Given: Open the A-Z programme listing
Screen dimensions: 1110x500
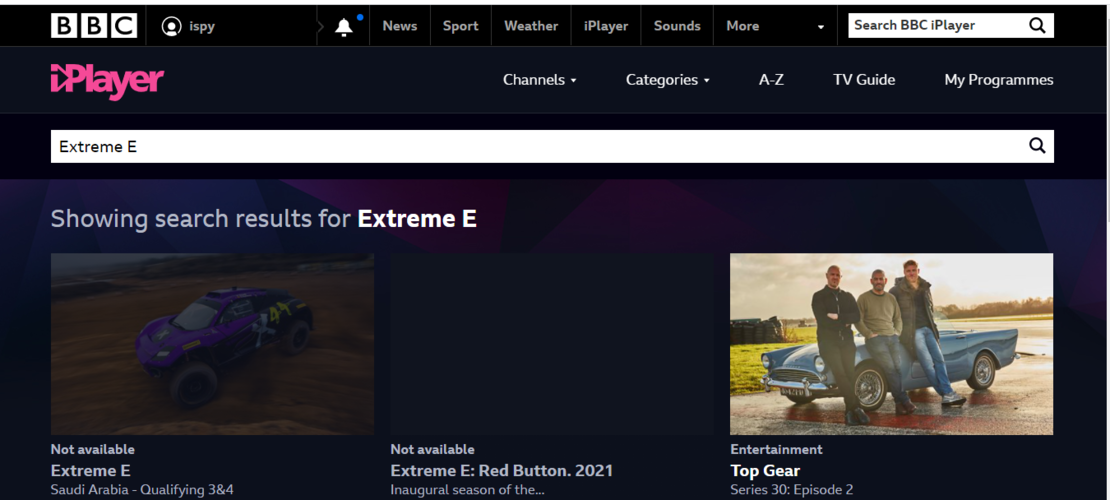Looking at the screenshot, I should coord(771,80).
